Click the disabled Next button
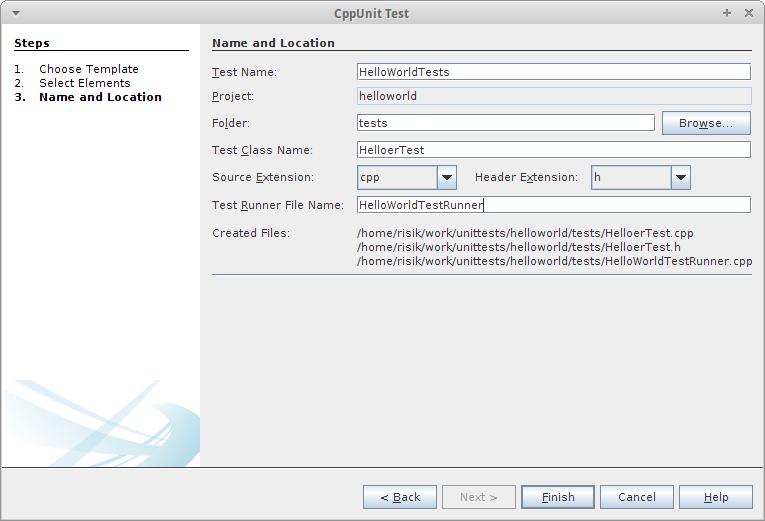Image resolution: width=765 pixels, height=521 pixels. pos(479,497)
